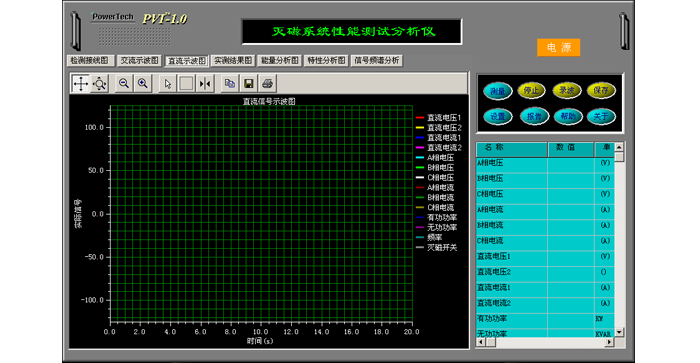Choose the vertical cursor marker tool
Image resolution: width=700 pixels, height=363 pixels.
coord(205,83)
